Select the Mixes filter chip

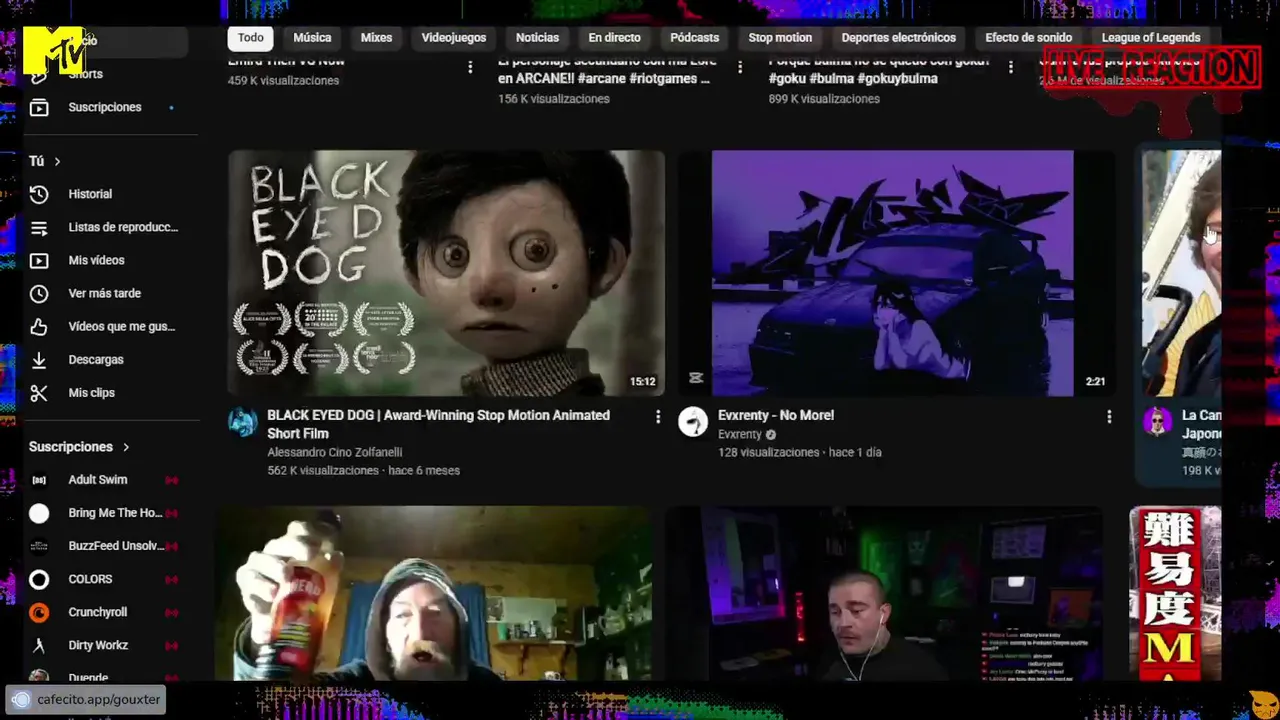coord(376,38)
